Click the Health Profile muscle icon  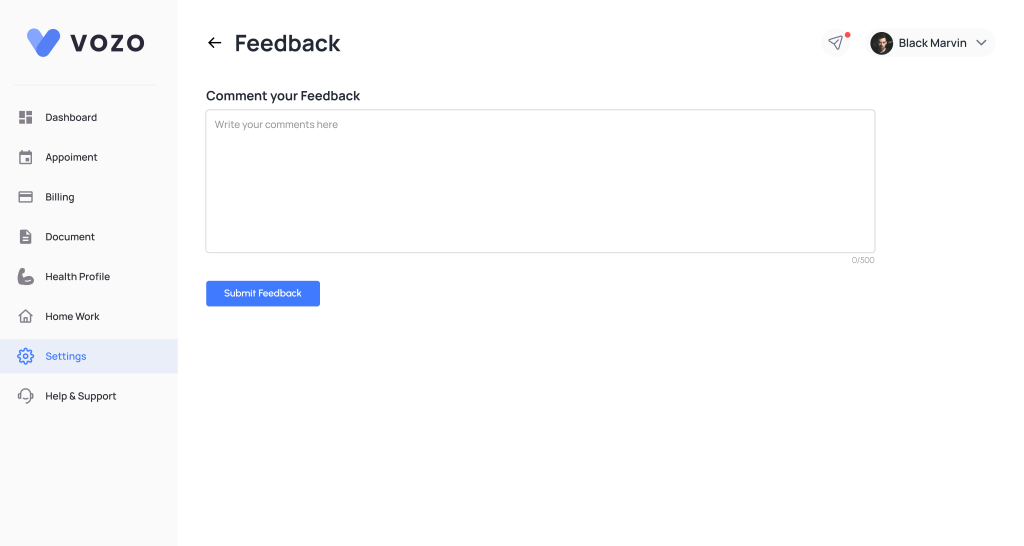(26, 277)
